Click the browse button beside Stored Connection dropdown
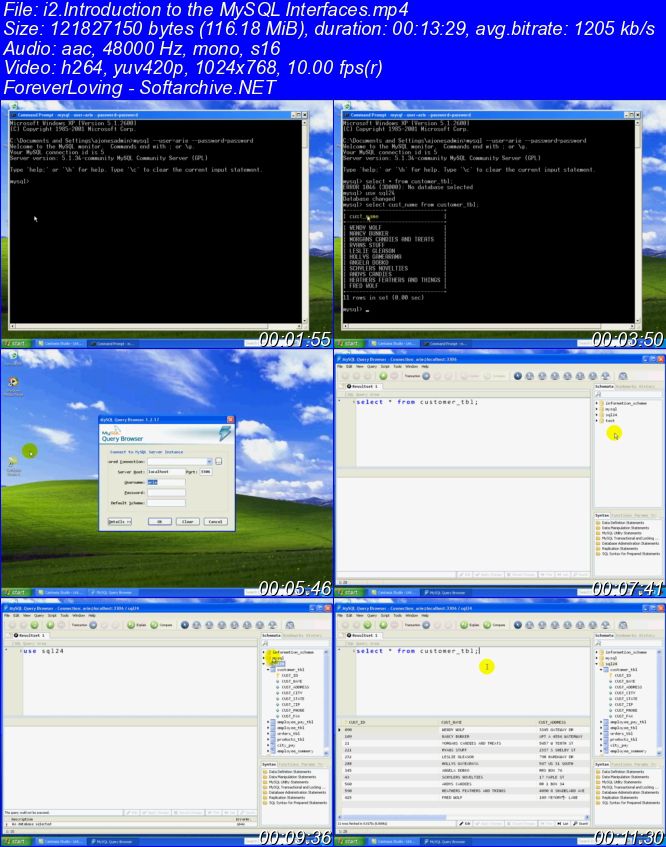The height and width of the screenshot is (847, 666). coord(218,461)
